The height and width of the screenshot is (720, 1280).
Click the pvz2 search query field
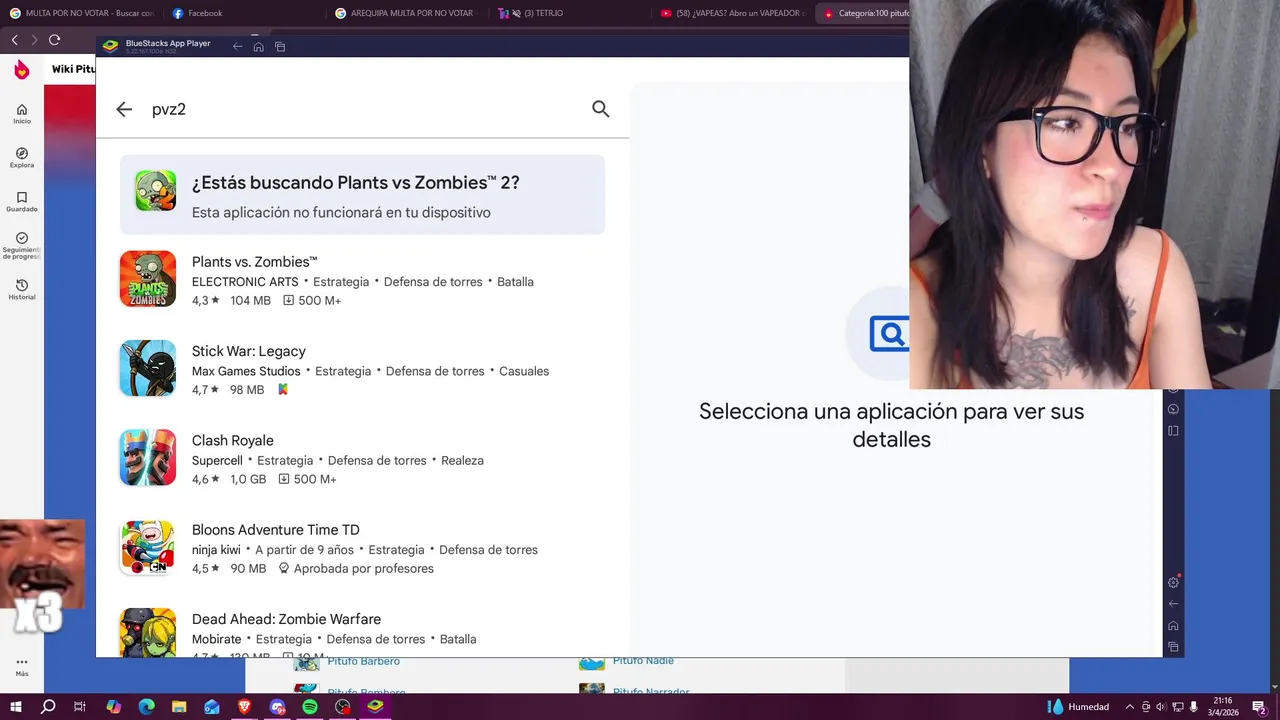pos(360,109)
